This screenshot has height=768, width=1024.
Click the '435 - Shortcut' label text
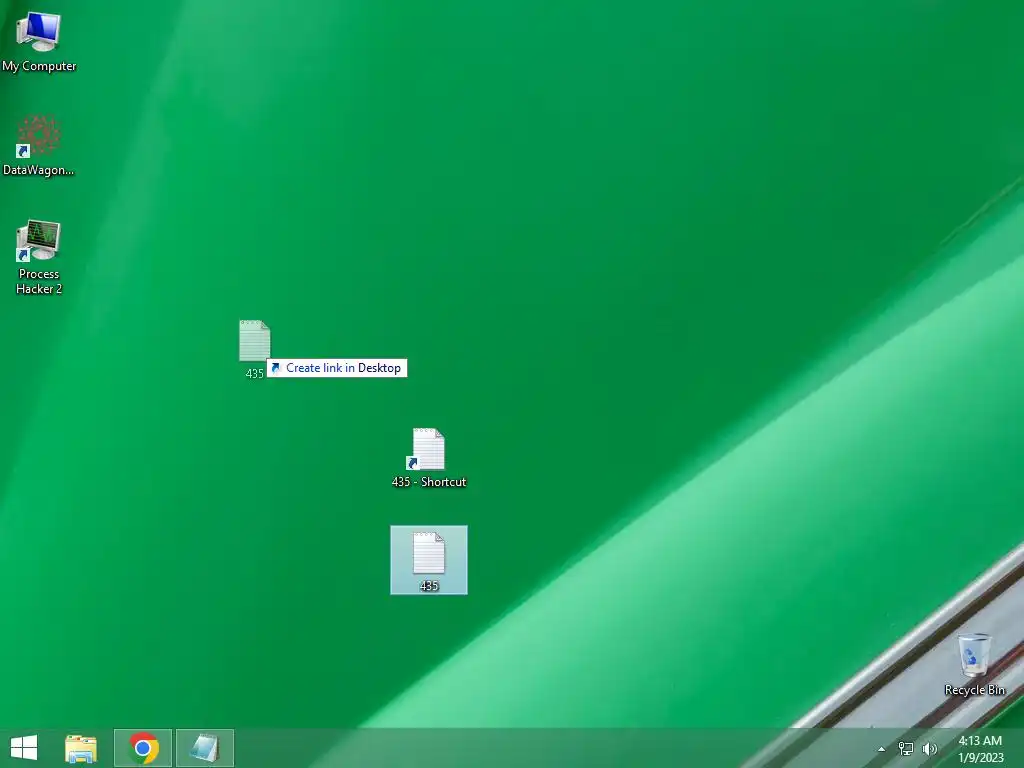(x=429, y=482)
